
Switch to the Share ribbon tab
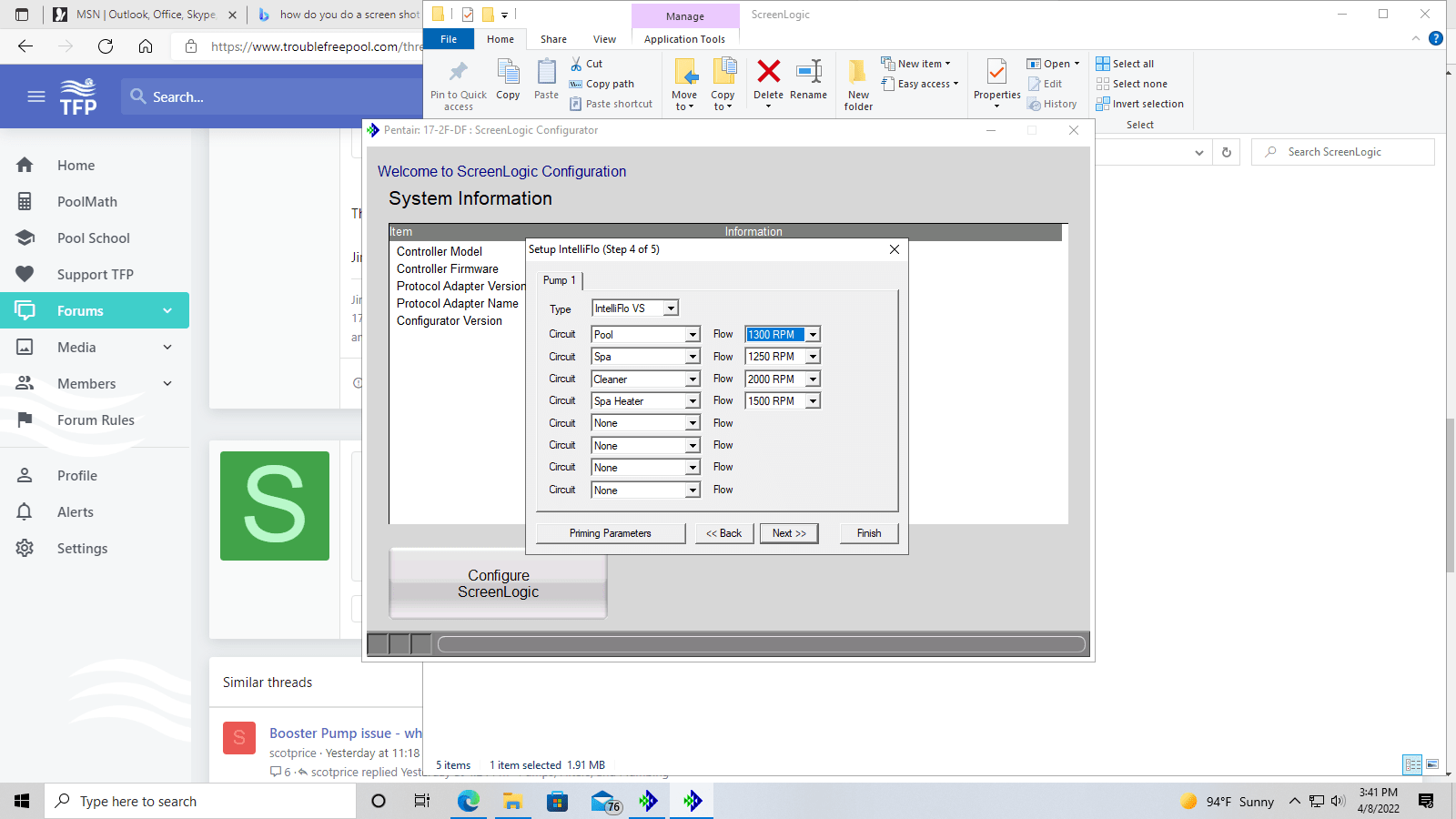click(x=553, y=39)
